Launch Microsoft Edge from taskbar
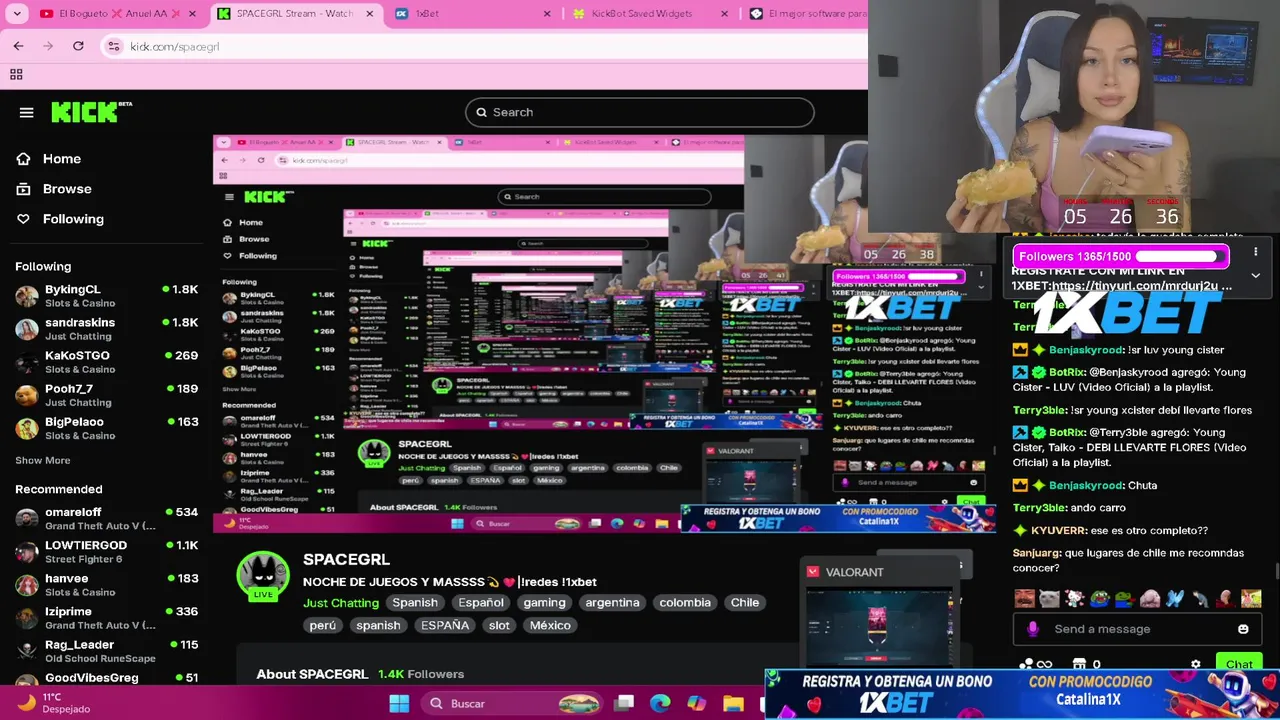The height and width of the screenshot is (720, 1280). [x=660, y=703]
